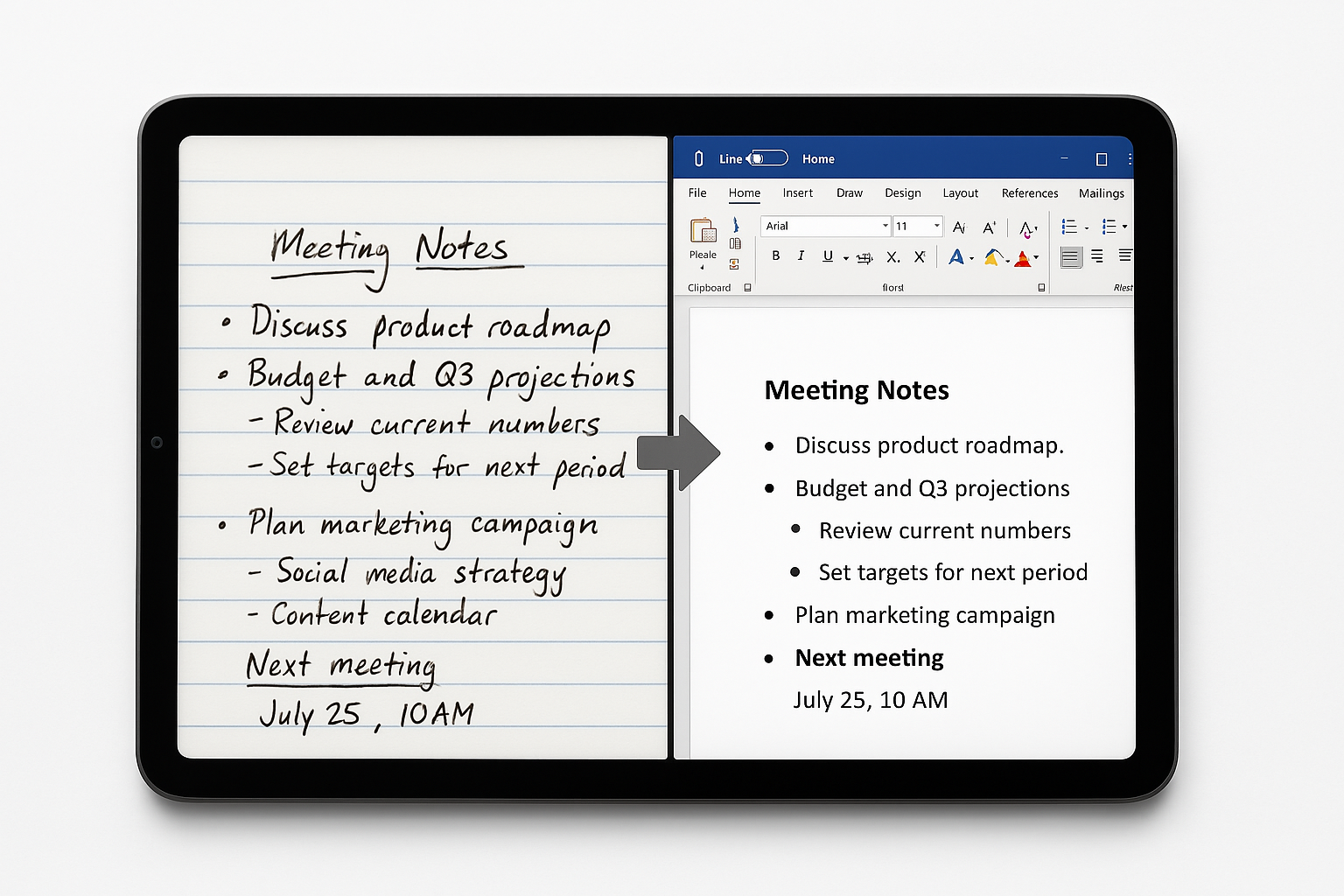Image resolution: width=1344 pixels, height=896 pixels.
Task: Open the Font color picker
Action: [x=1022, y=257]
